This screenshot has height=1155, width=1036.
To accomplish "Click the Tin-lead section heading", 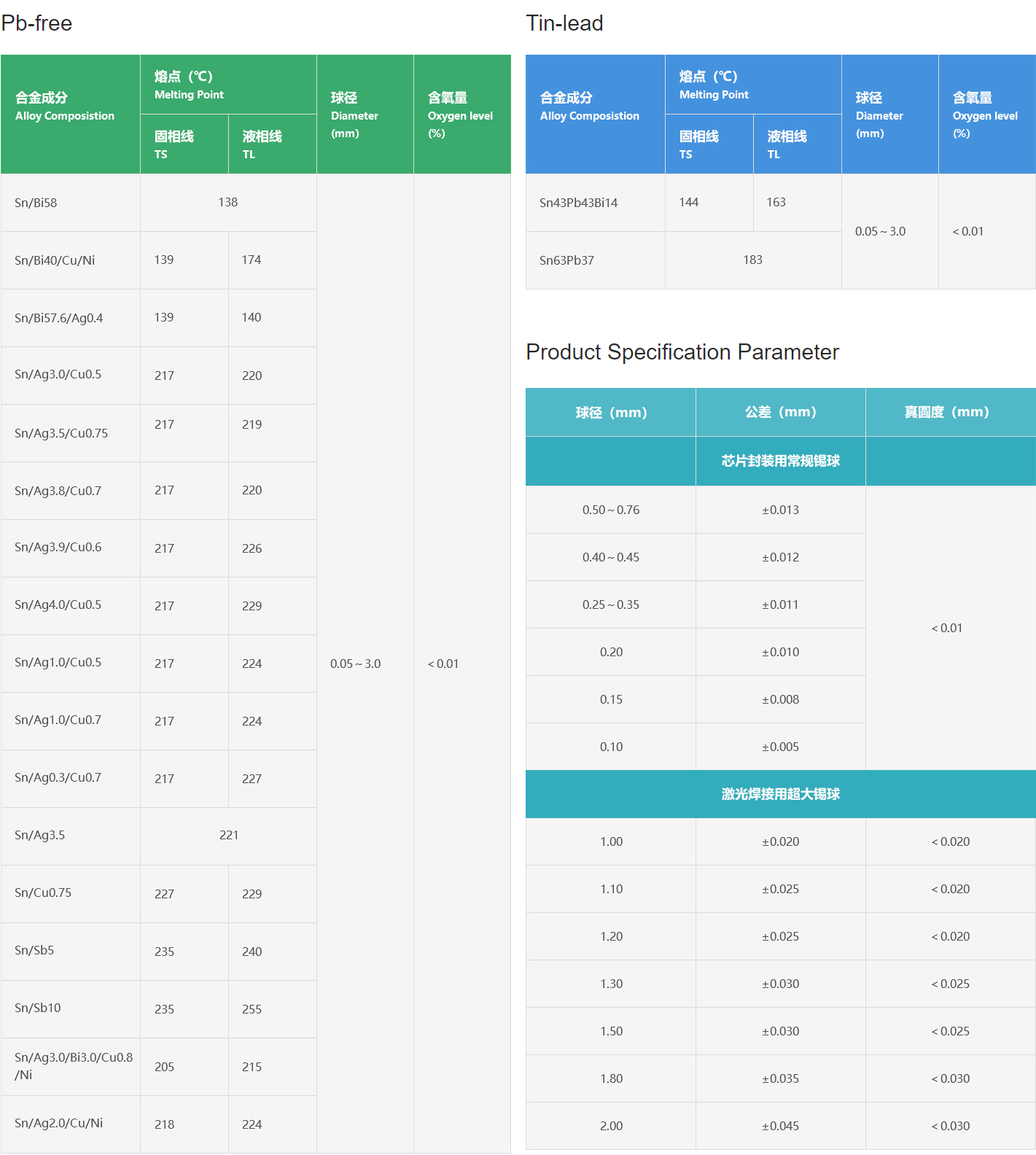I will [x=564, y=23].
